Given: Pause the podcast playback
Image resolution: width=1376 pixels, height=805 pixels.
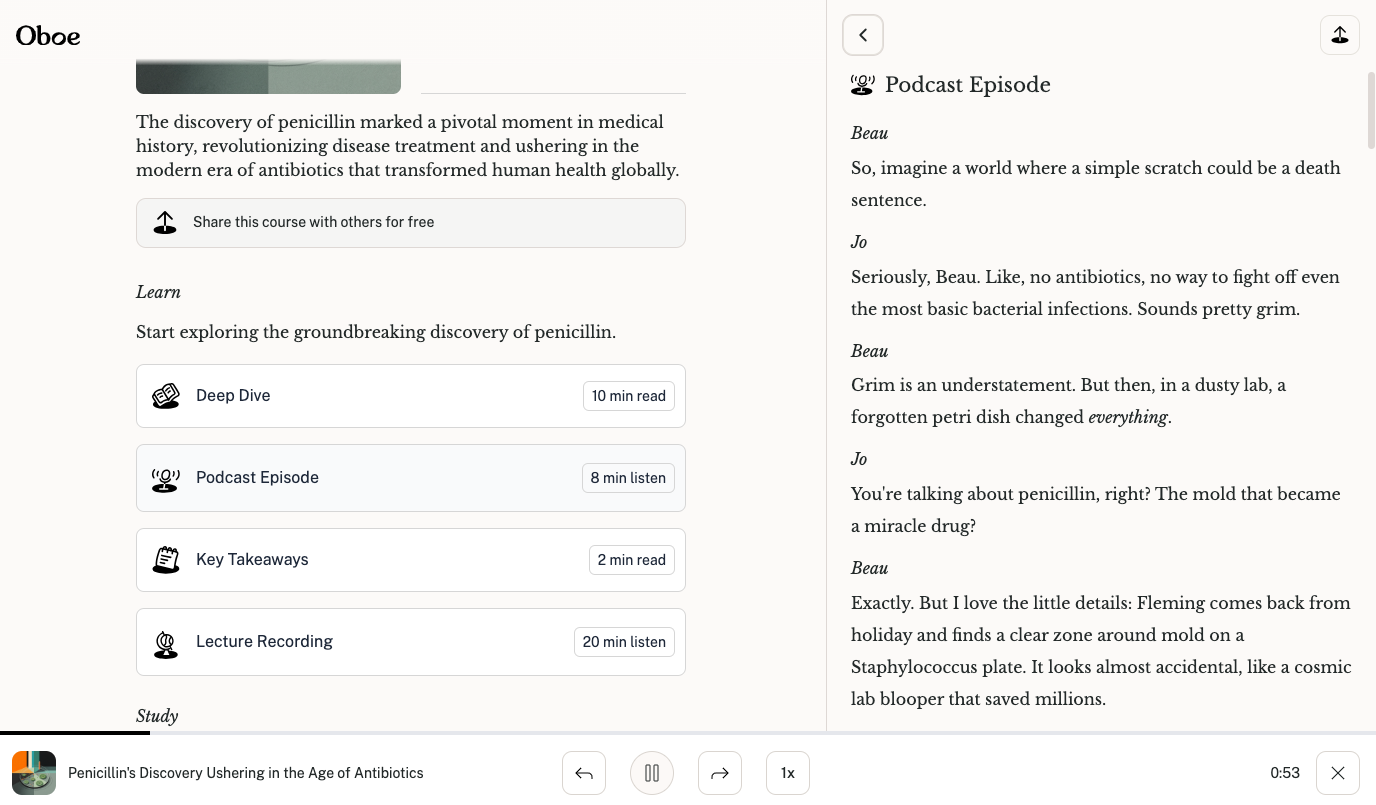Looking at the screenshot, I should 652,773.
